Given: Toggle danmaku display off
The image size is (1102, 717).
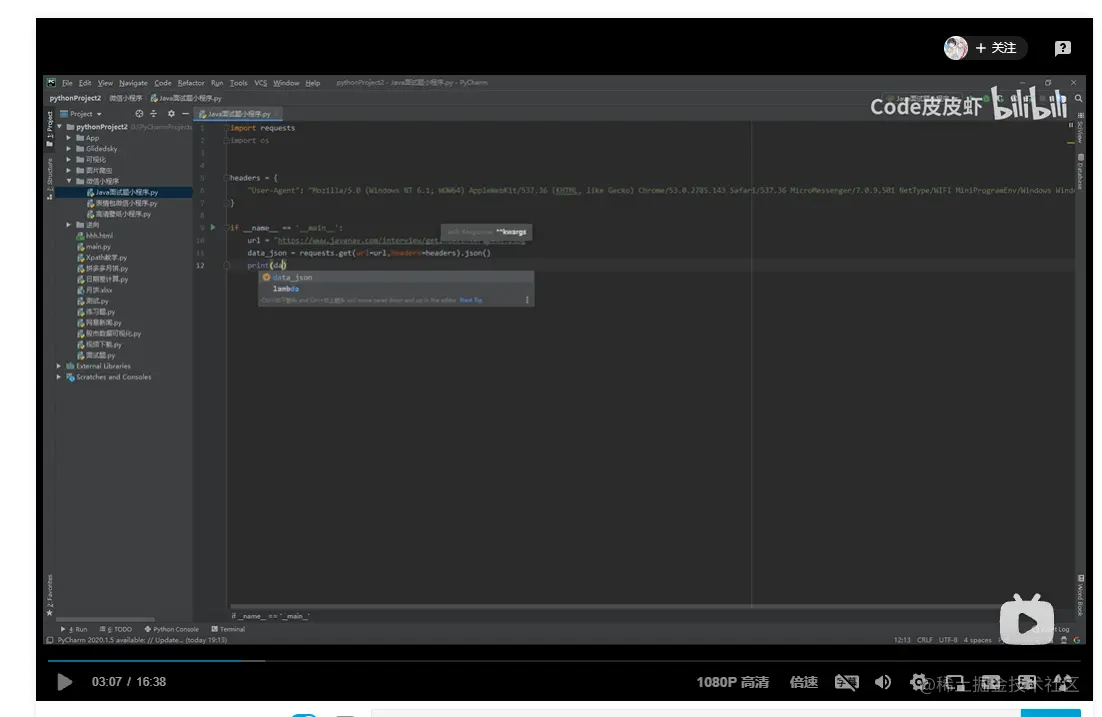Looking at the screenshot, I should tap(846, 681).
